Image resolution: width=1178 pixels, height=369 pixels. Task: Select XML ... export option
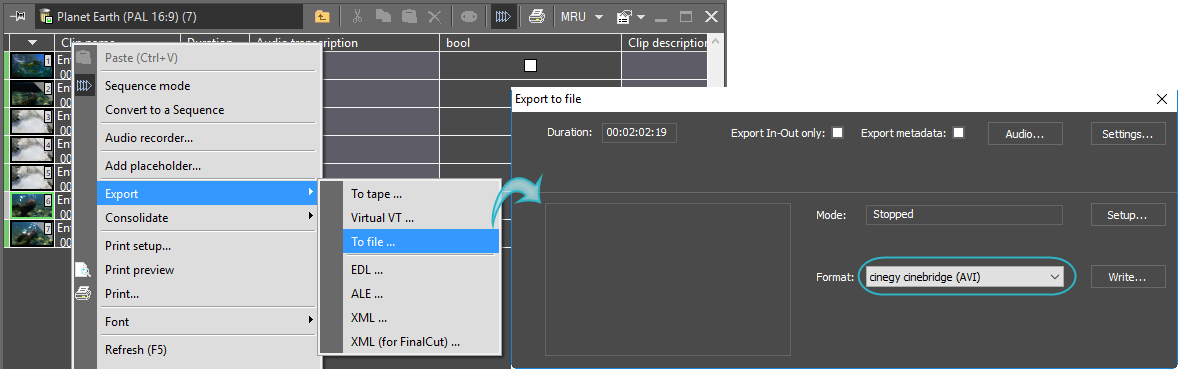pyautogui.click(x=421, y=318)
